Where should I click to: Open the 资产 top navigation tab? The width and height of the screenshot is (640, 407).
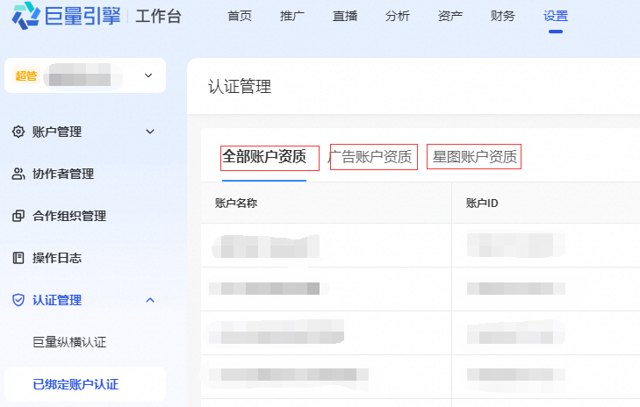pos(450,16)
